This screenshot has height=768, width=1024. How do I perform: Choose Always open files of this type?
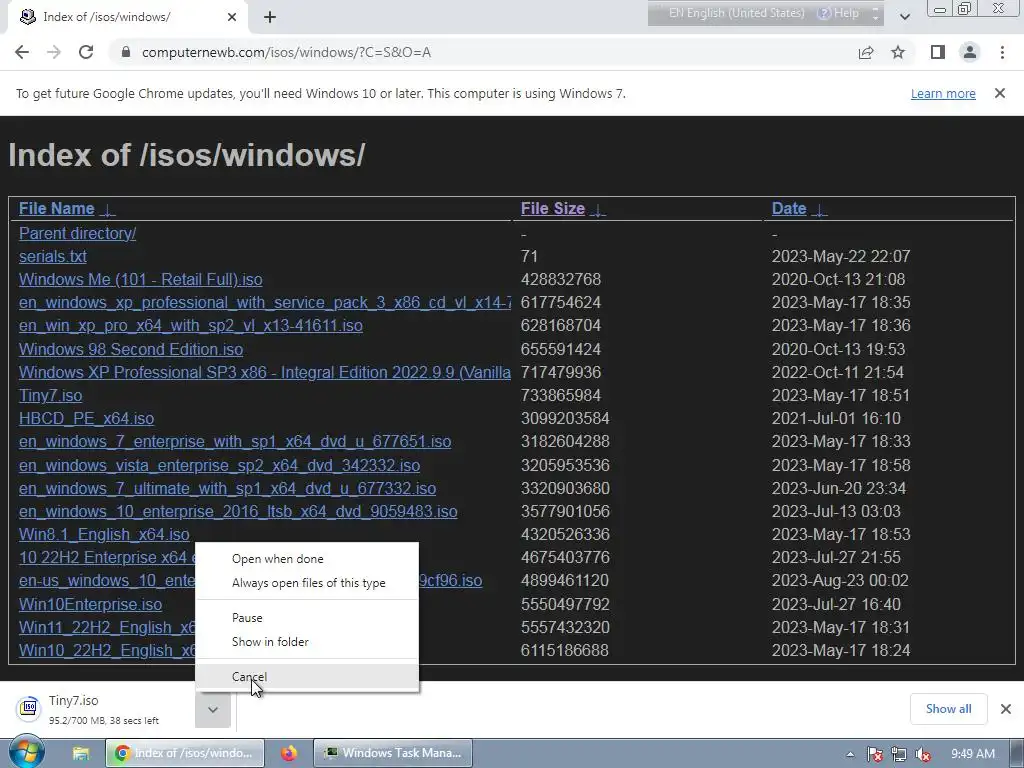pyautogui.click(x=307, y=583)
